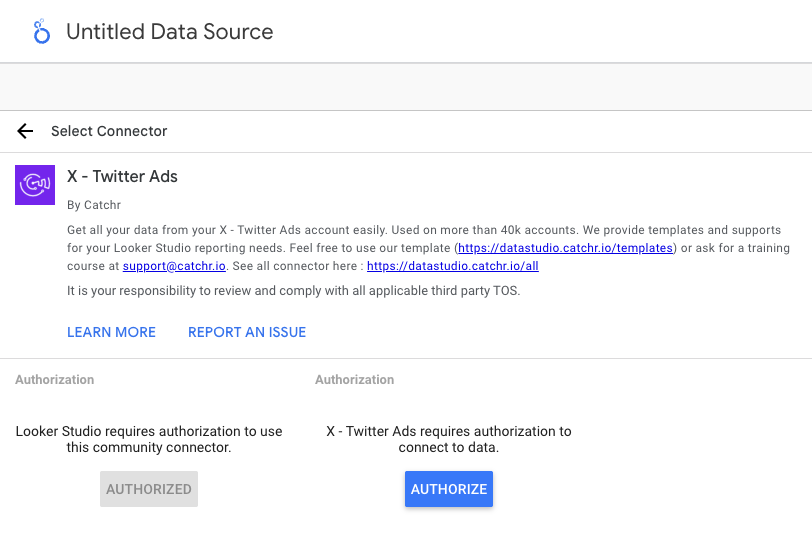The height and width of the screenshot is (538, 812).
Task: Click the X - Twitter Ads connector title
Action: [122, 177]
